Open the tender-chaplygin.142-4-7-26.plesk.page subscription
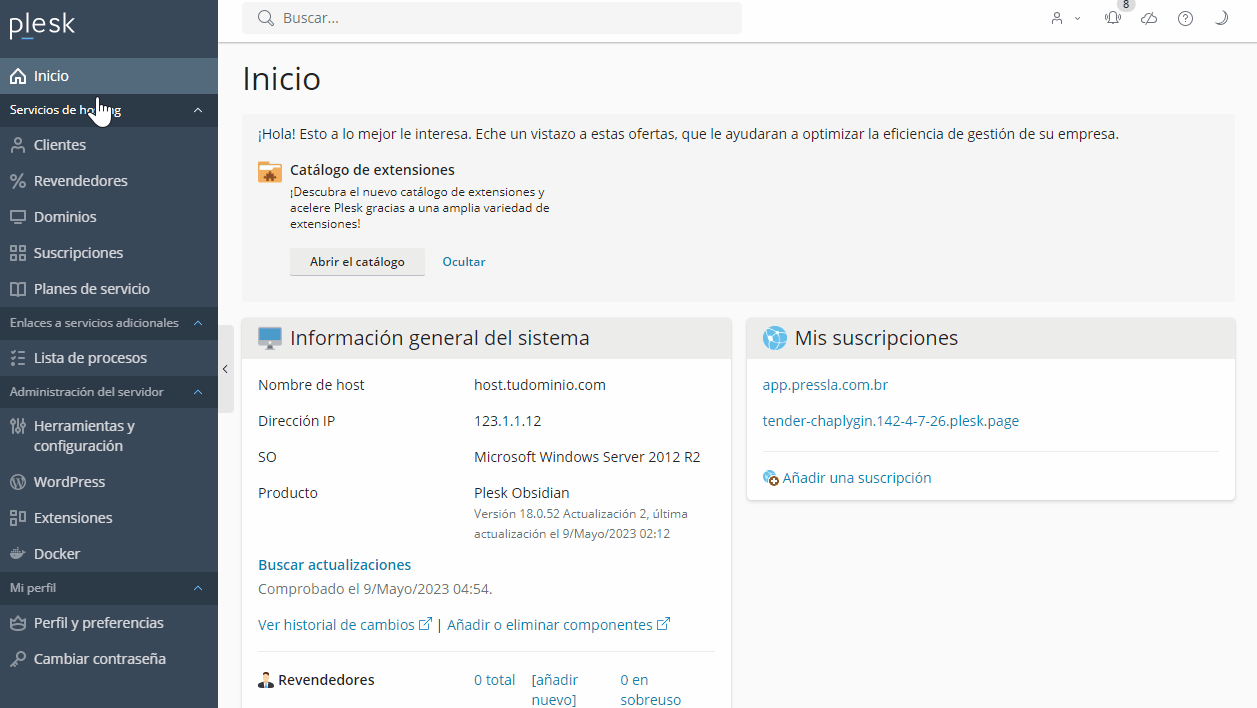This screenshot has height=708, width=1257. [x=891, y=421]
